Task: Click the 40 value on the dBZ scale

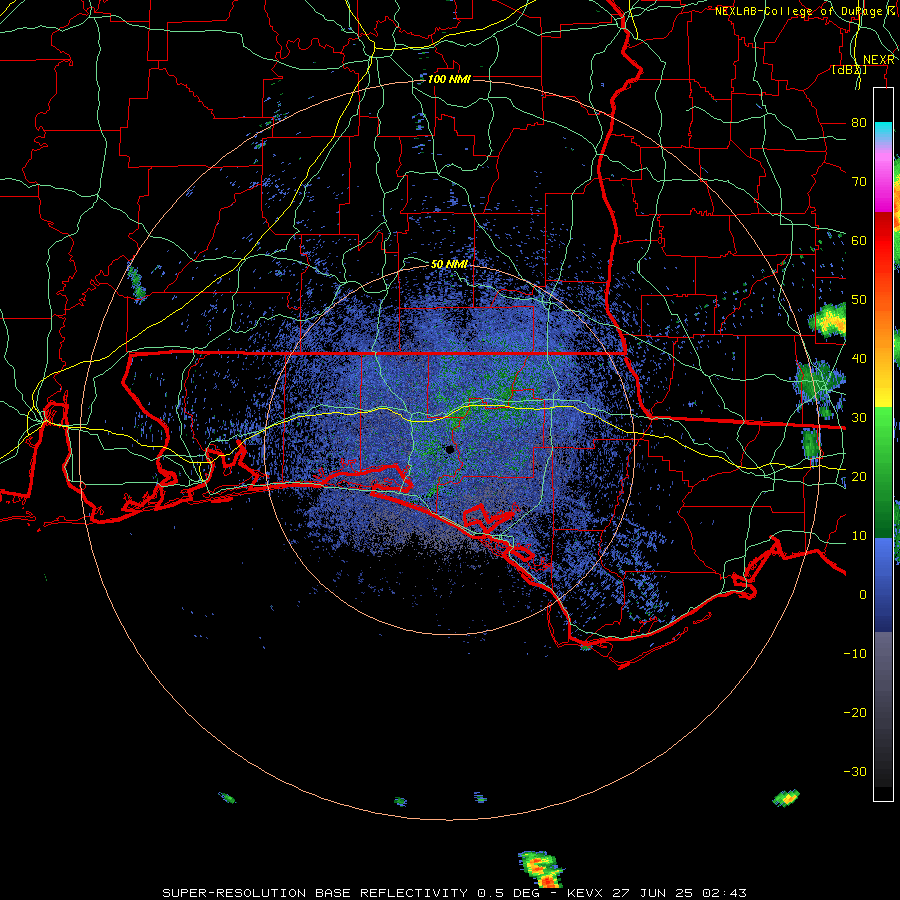Action: pos(859,359)
